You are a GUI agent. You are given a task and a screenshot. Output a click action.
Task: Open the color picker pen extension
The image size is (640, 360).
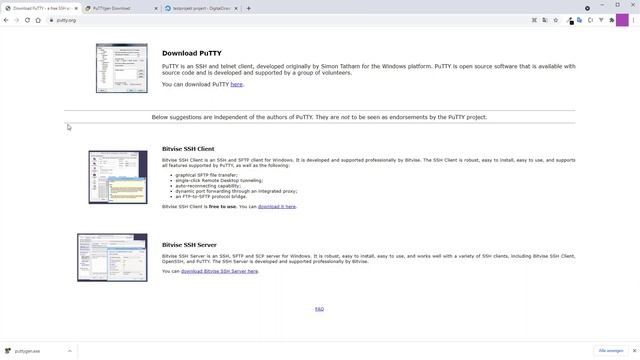(x=570, y=20)
